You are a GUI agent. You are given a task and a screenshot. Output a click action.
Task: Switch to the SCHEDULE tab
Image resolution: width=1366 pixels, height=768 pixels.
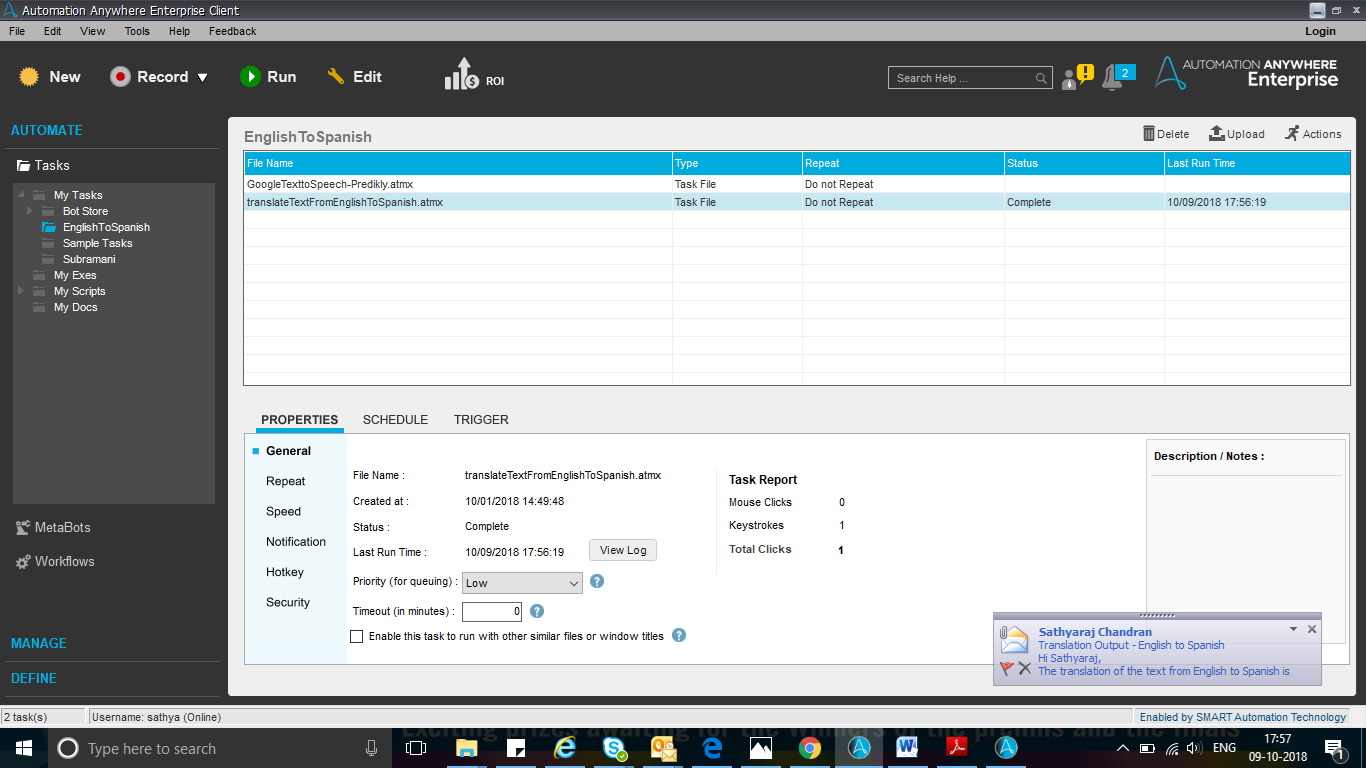click(x=395, y=420)
